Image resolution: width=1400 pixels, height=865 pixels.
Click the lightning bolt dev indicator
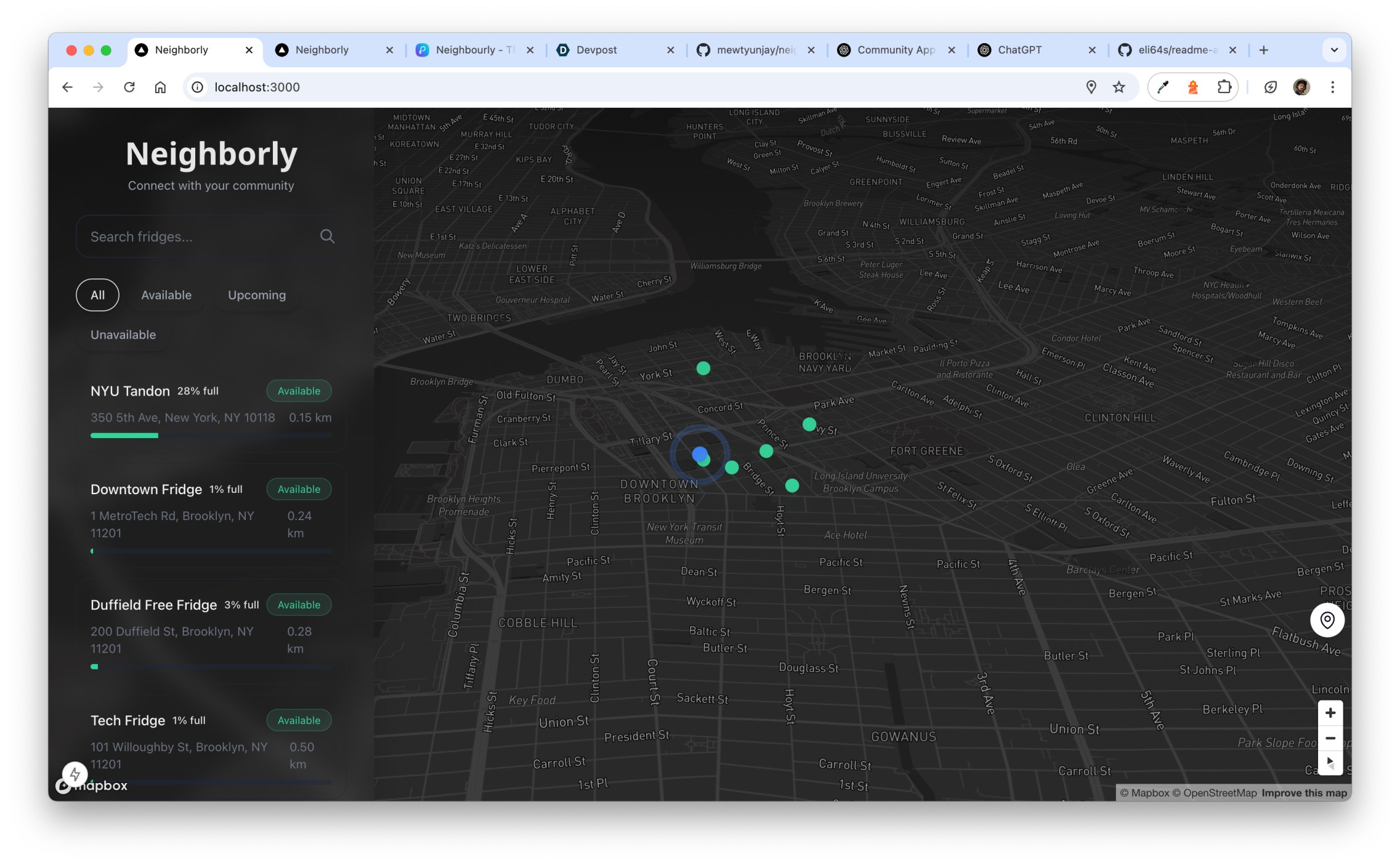pos(75,774)
